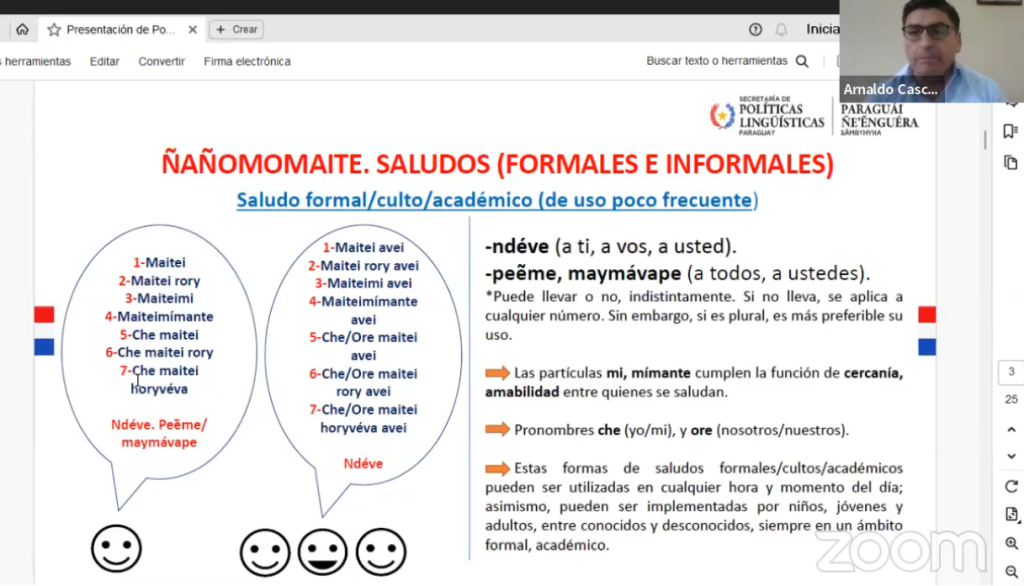Click the vertical scrollbar thumb

coord(985,140)
